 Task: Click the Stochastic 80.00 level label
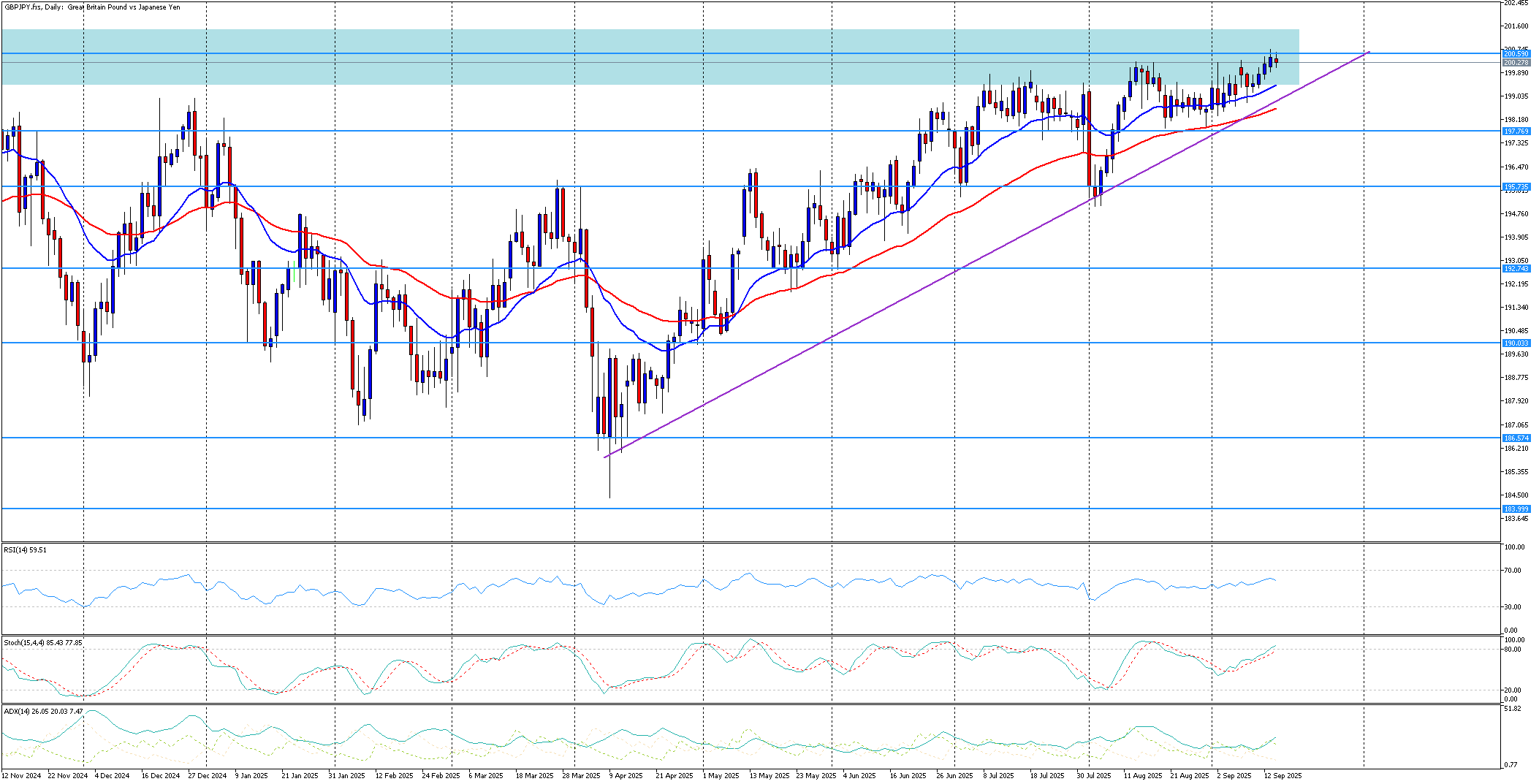1513,650
